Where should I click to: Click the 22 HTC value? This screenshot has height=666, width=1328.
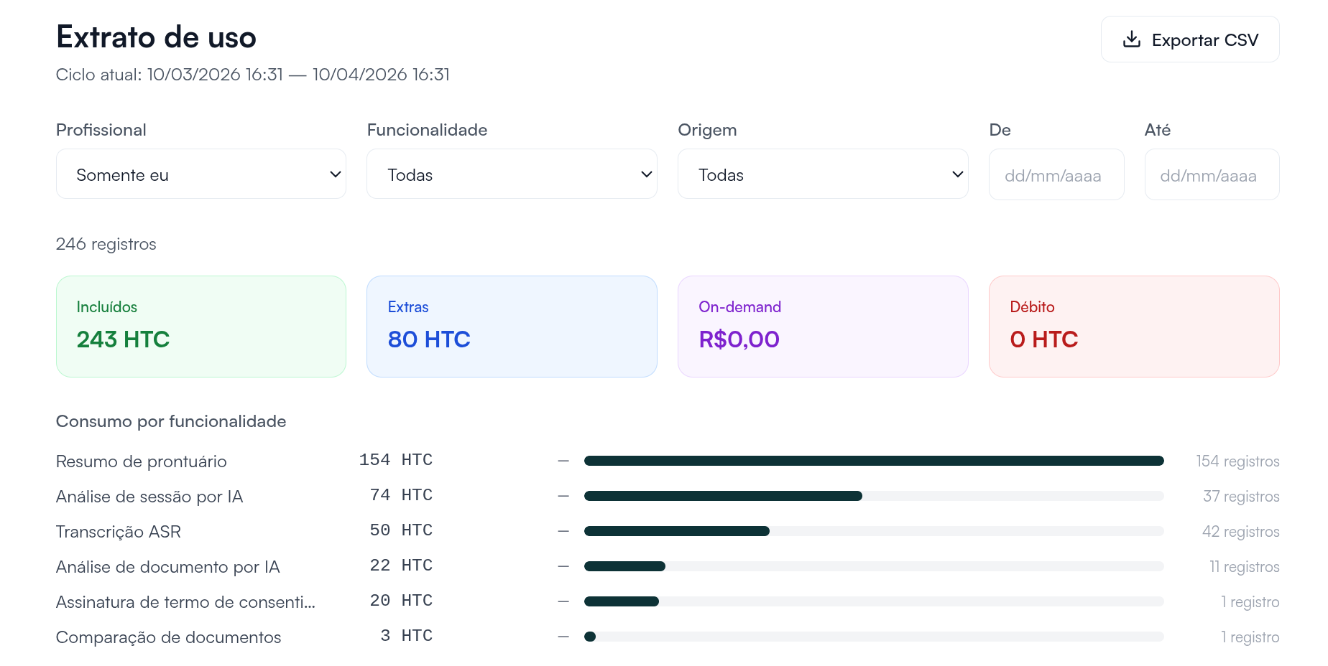tap(401, 565)
